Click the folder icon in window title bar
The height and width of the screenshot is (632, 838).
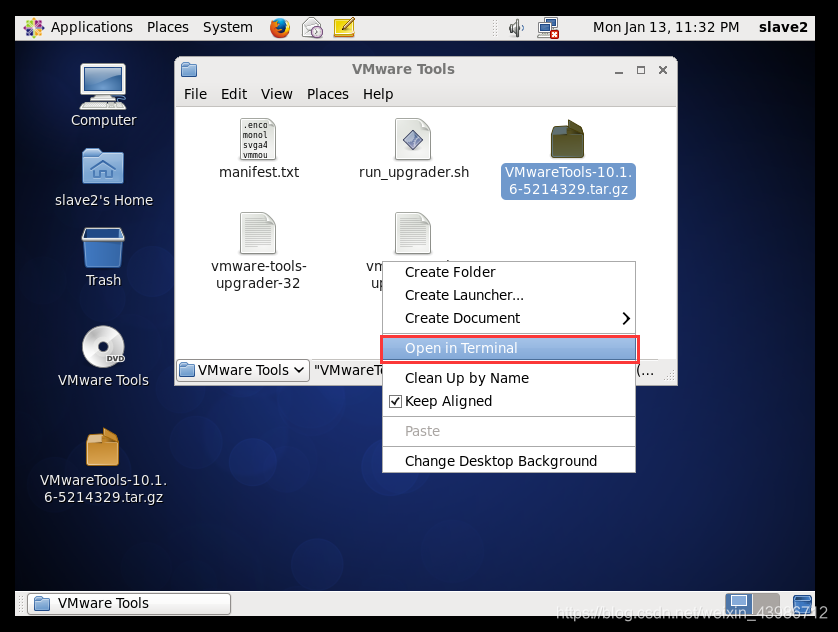click(x=189, y=69)
